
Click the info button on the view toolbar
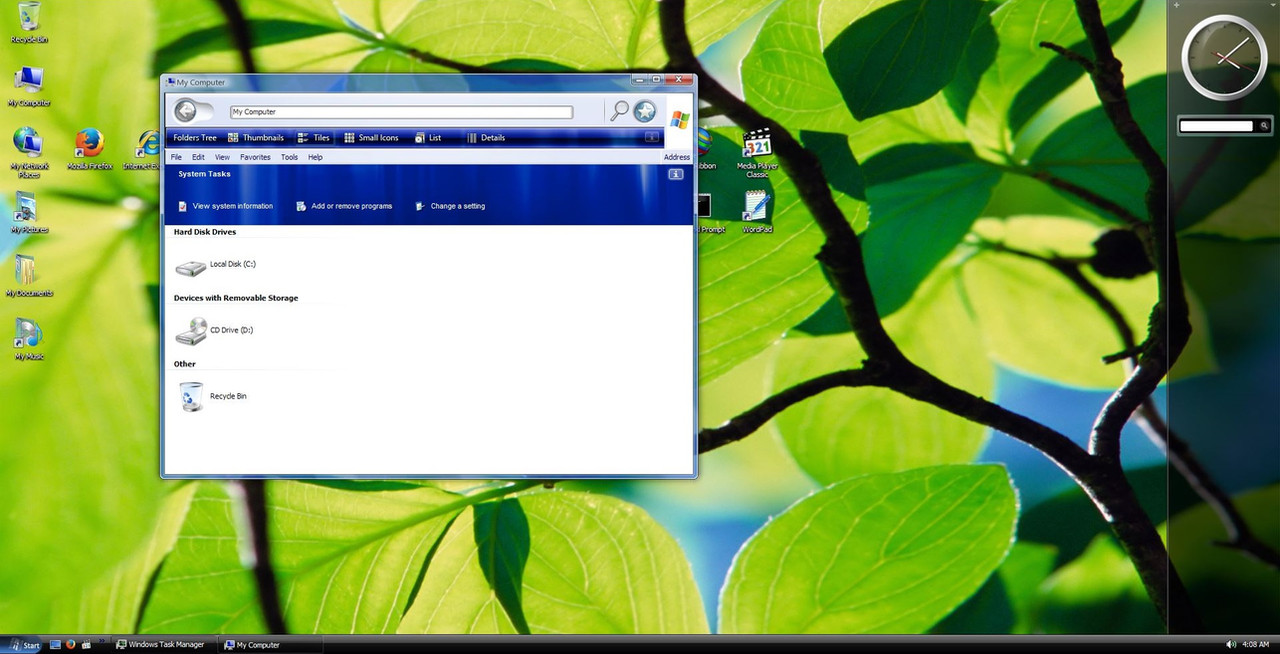tap(651, 138)
